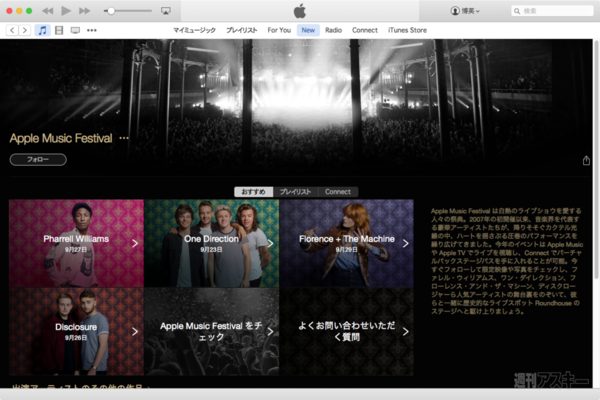
Task: Open the Pharrell Williams tile
Action: click(76, 243)
